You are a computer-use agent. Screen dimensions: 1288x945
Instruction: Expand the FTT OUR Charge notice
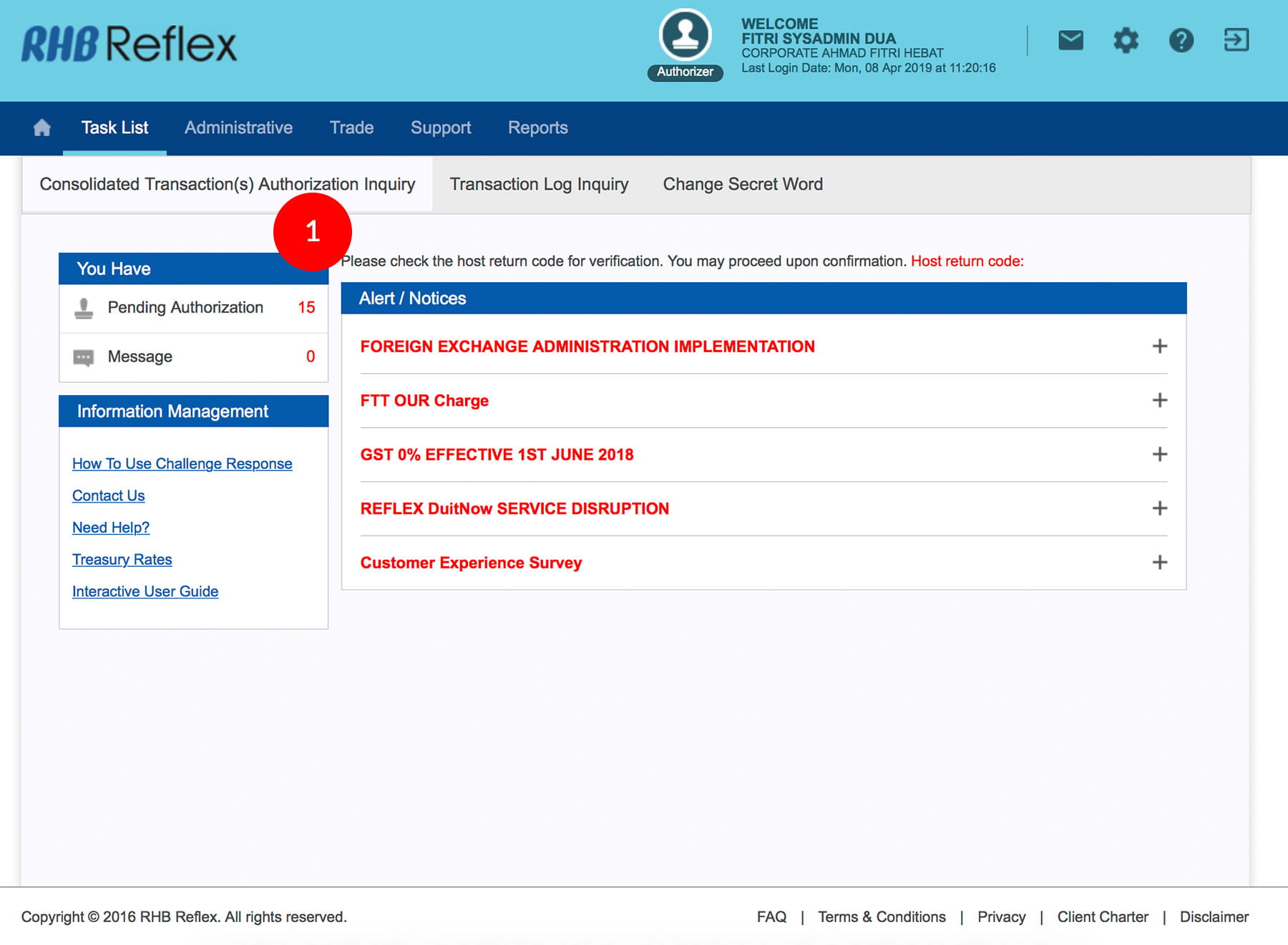1159,400
